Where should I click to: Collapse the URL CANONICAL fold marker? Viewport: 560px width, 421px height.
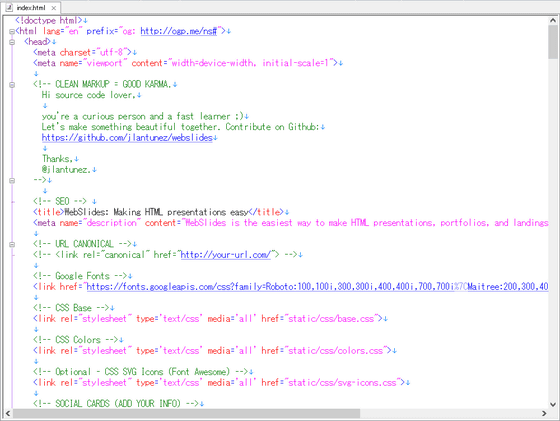[12, 245]
